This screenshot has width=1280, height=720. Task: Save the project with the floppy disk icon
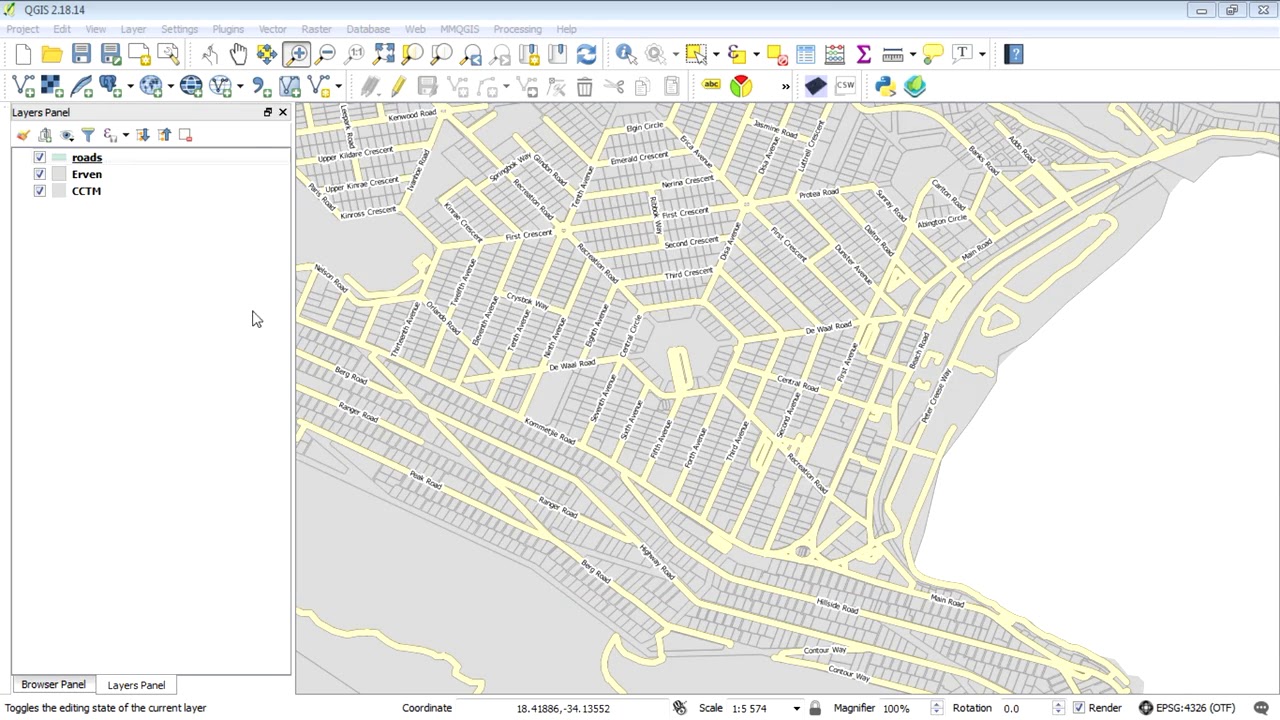pyautogui.click(x=81, y=54)
